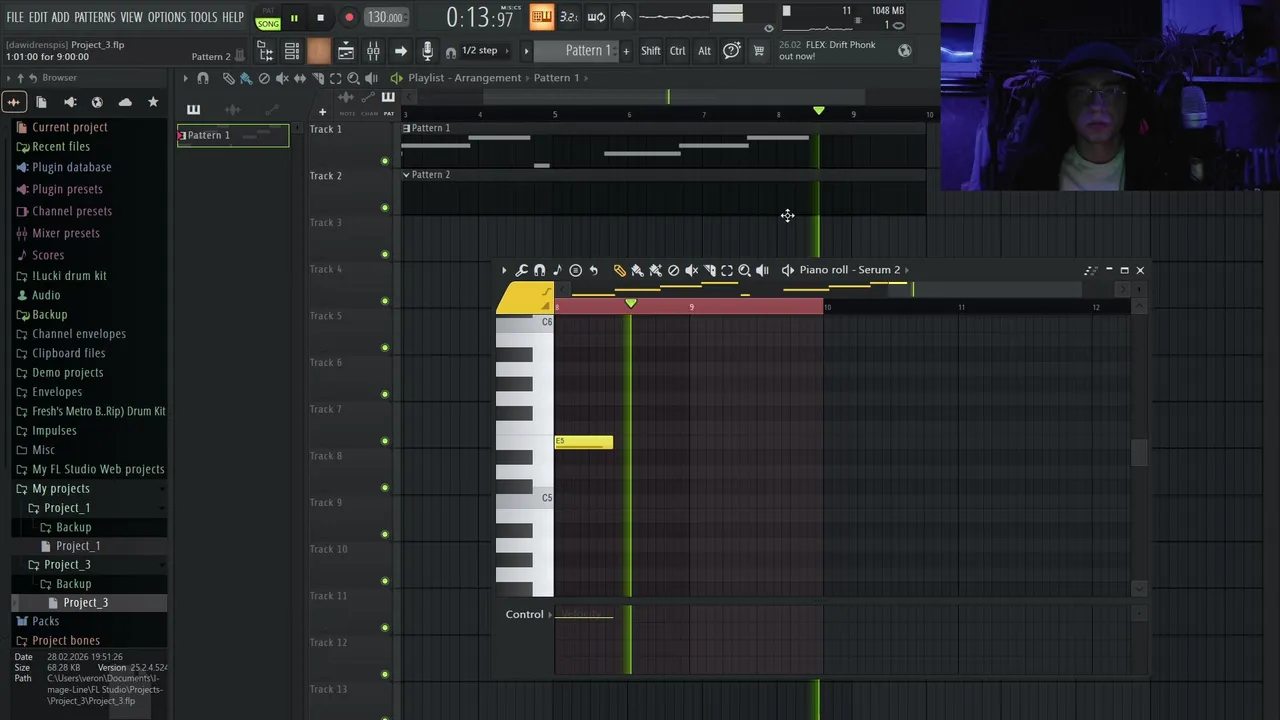Toggle the countdown before recording icon
Screen dimensions: 1280x720
tap(568, 16)
